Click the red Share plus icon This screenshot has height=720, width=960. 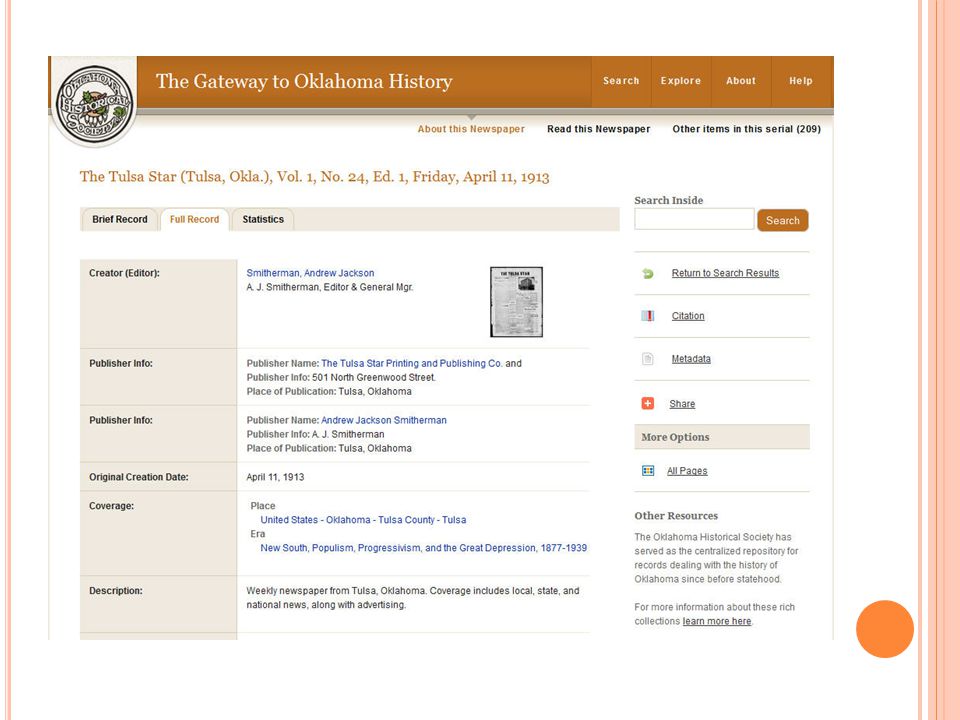coord(648,403)
